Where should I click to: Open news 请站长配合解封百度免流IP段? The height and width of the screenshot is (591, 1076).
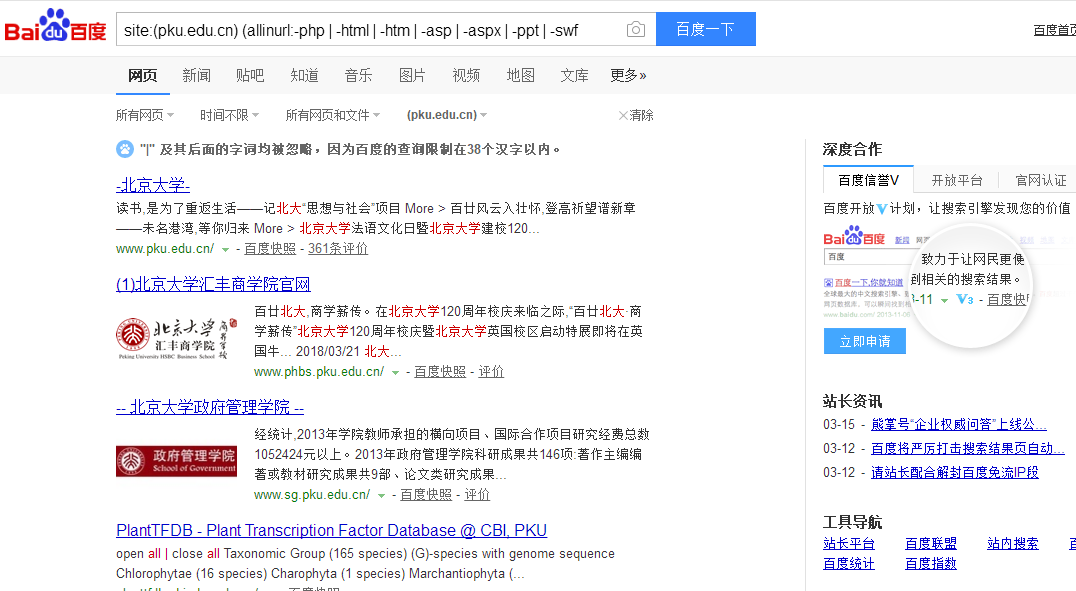pyautogui.click(x=955, y=472)
